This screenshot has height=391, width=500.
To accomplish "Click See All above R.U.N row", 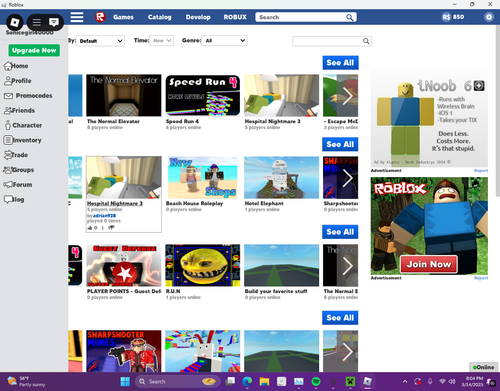I will (x=340, y=232).
